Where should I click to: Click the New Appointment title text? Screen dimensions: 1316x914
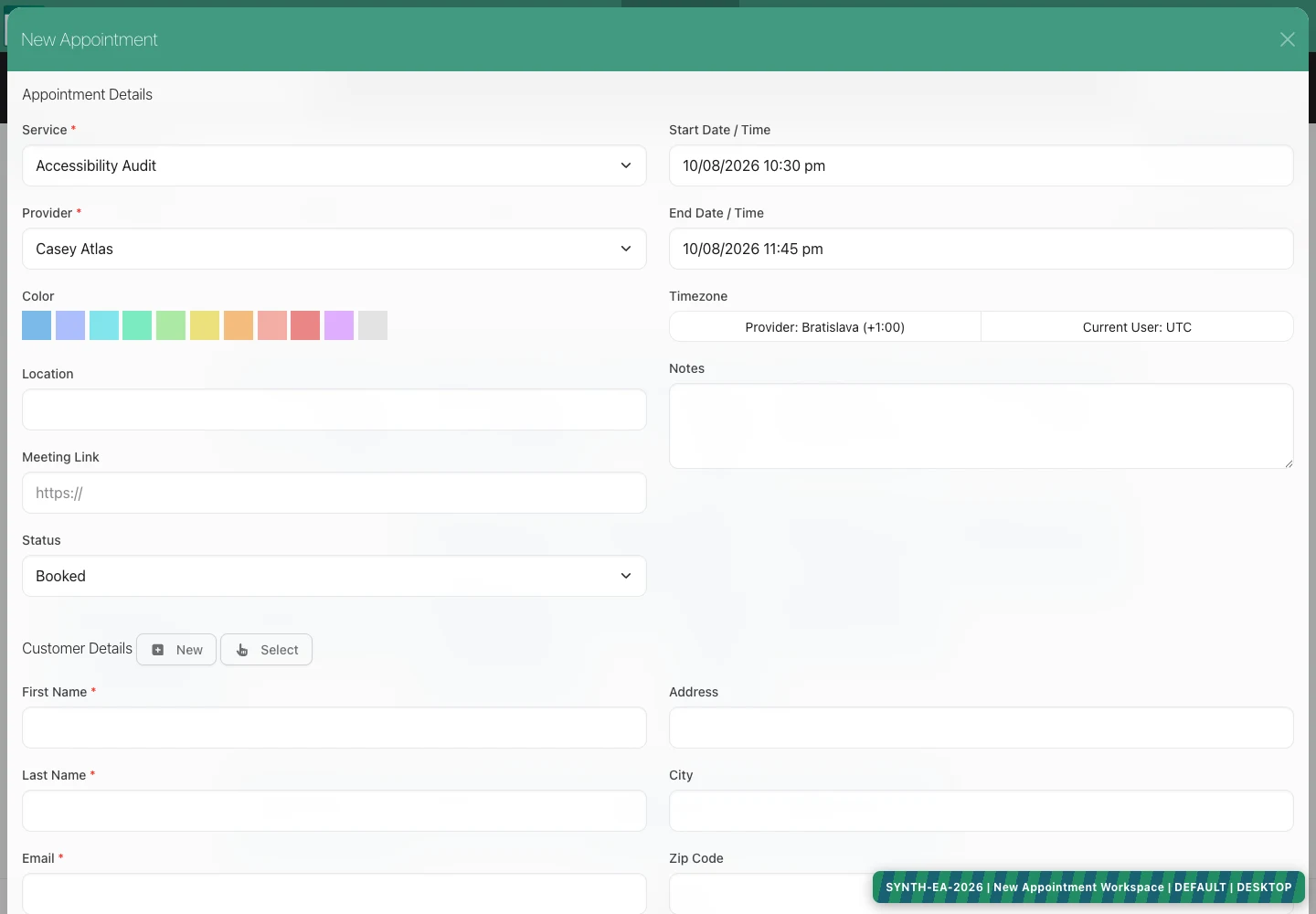click(x=90, y=39)
